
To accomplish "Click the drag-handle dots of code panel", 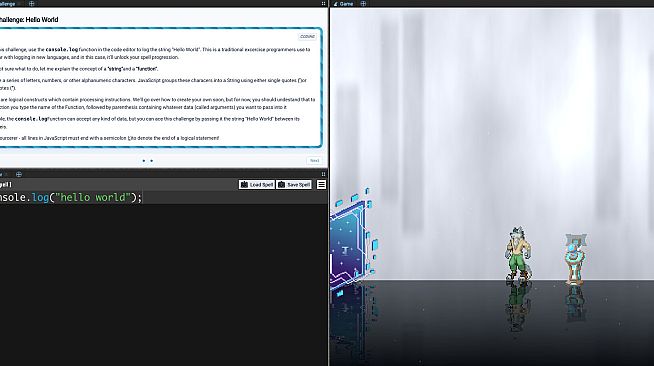I will [323, 174].
